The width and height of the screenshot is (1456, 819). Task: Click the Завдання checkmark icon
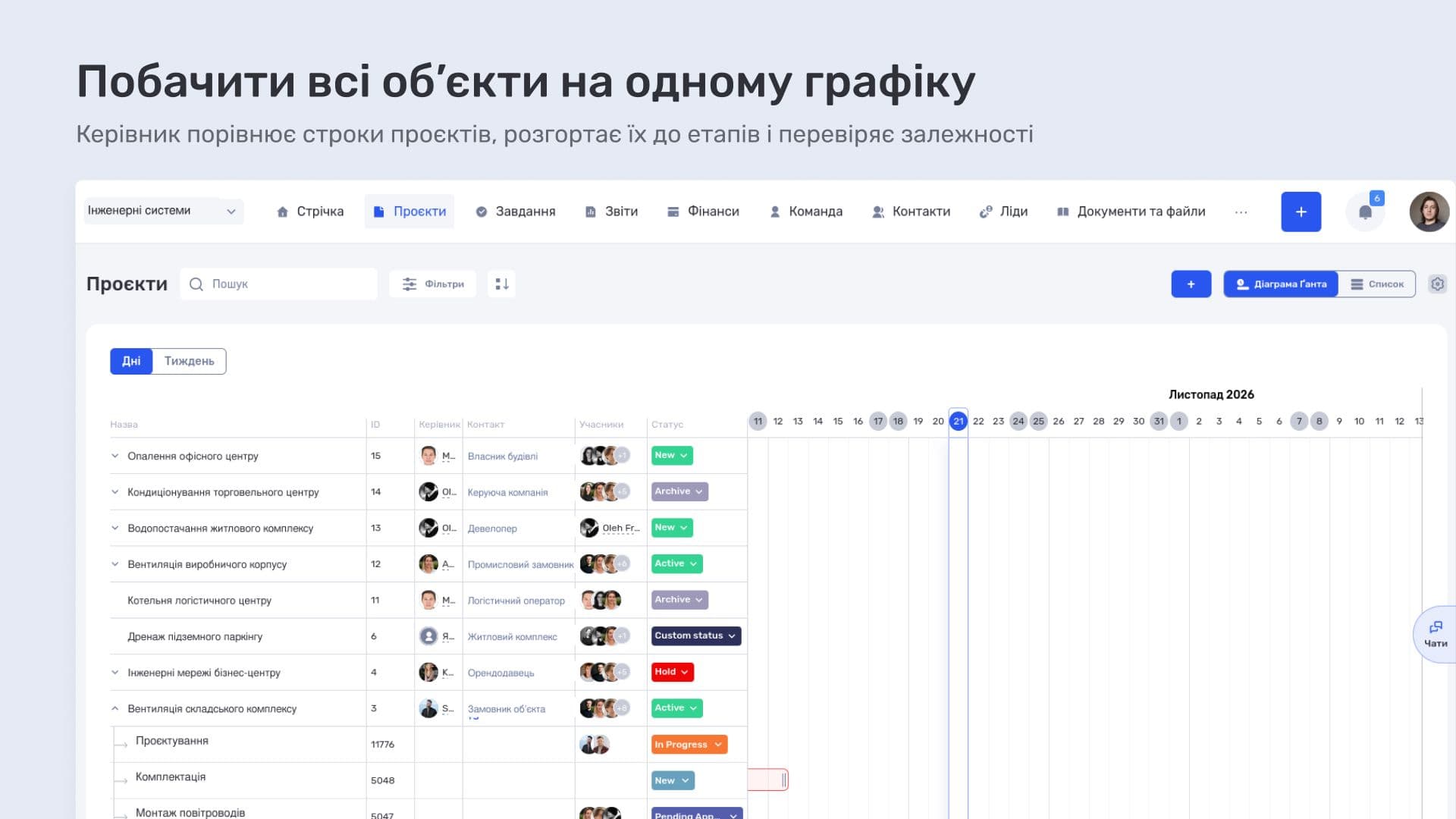481,212
